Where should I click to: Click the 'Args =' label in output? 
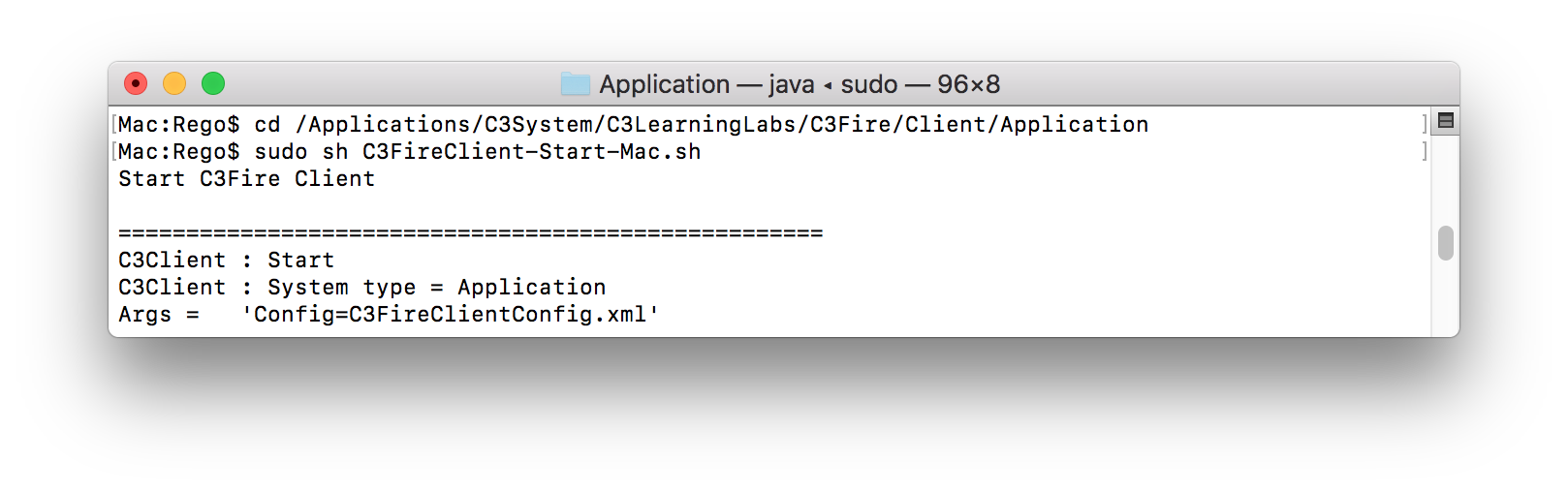click(x=158, y=315)
